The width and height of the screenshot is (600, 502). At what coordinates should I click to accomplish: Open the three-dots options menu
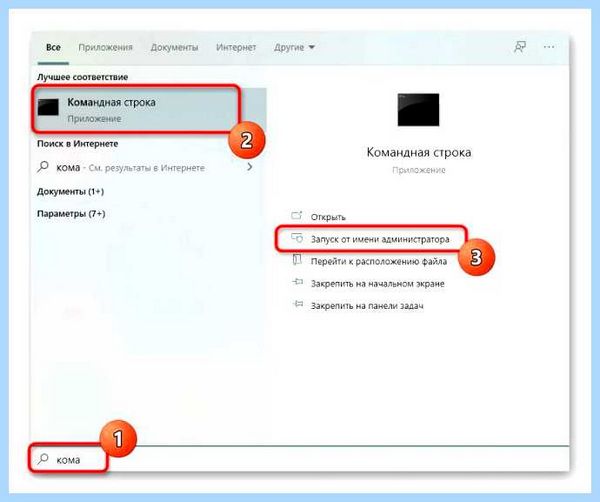(549, 47)
